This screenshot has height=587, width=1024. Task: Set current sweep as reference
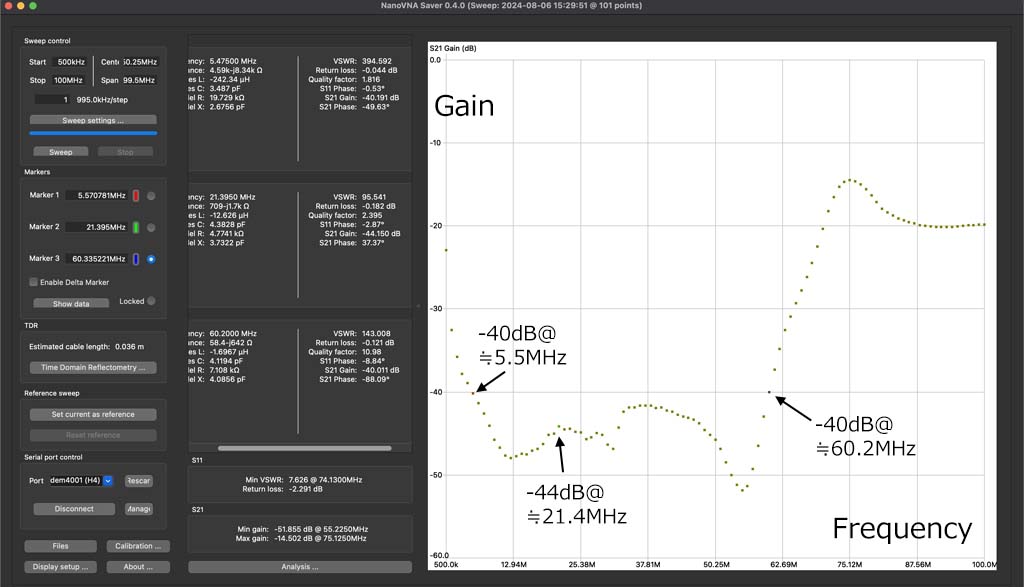(x=93, y=414)
